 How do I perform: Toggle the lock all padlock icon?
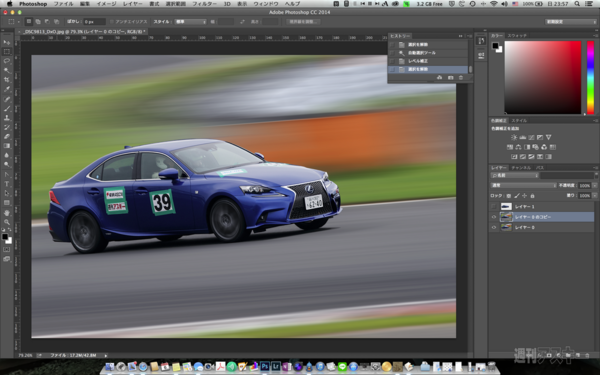point(532,196)
